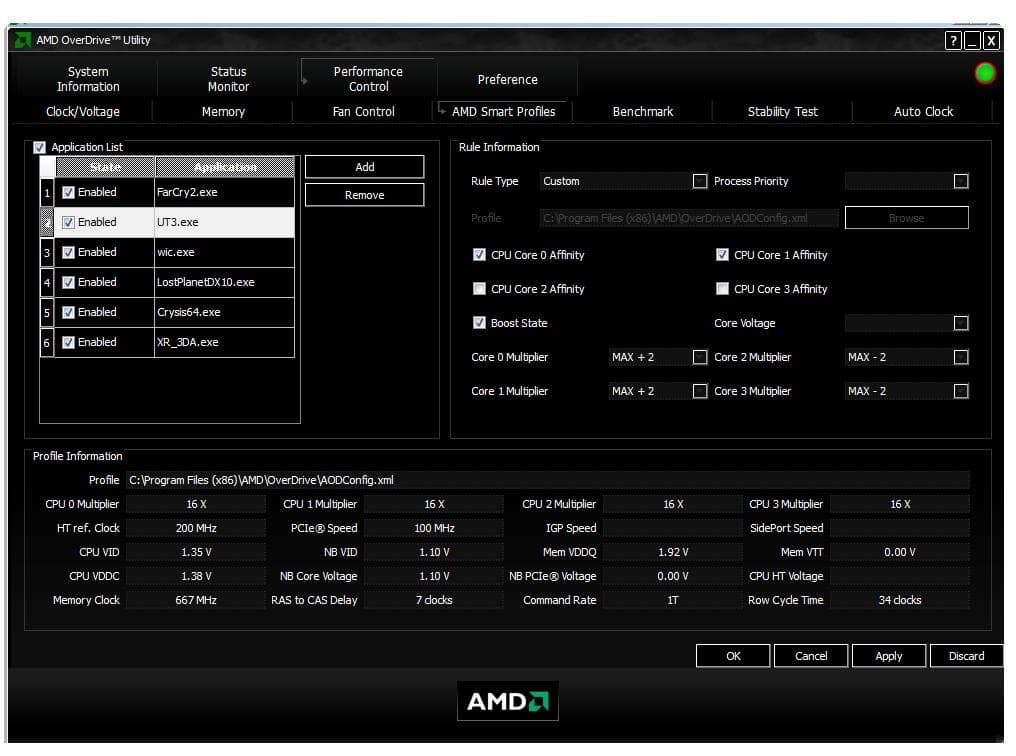Viewport: 1016px width, 756px height.
Task: Switch to Fan Control sub-tab
Action: tap(364, 111)
